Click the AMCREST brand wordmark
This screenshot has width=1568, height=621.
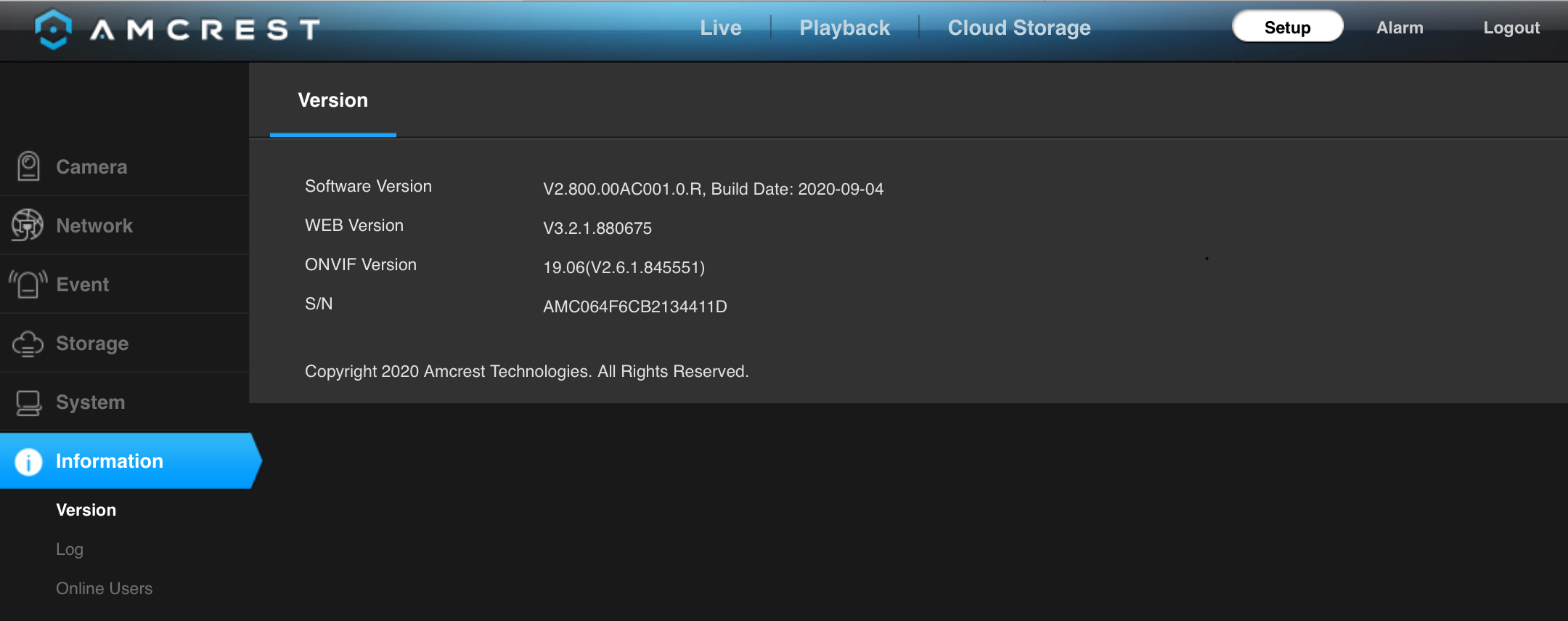pyautogui.click(x=205, y=30)
